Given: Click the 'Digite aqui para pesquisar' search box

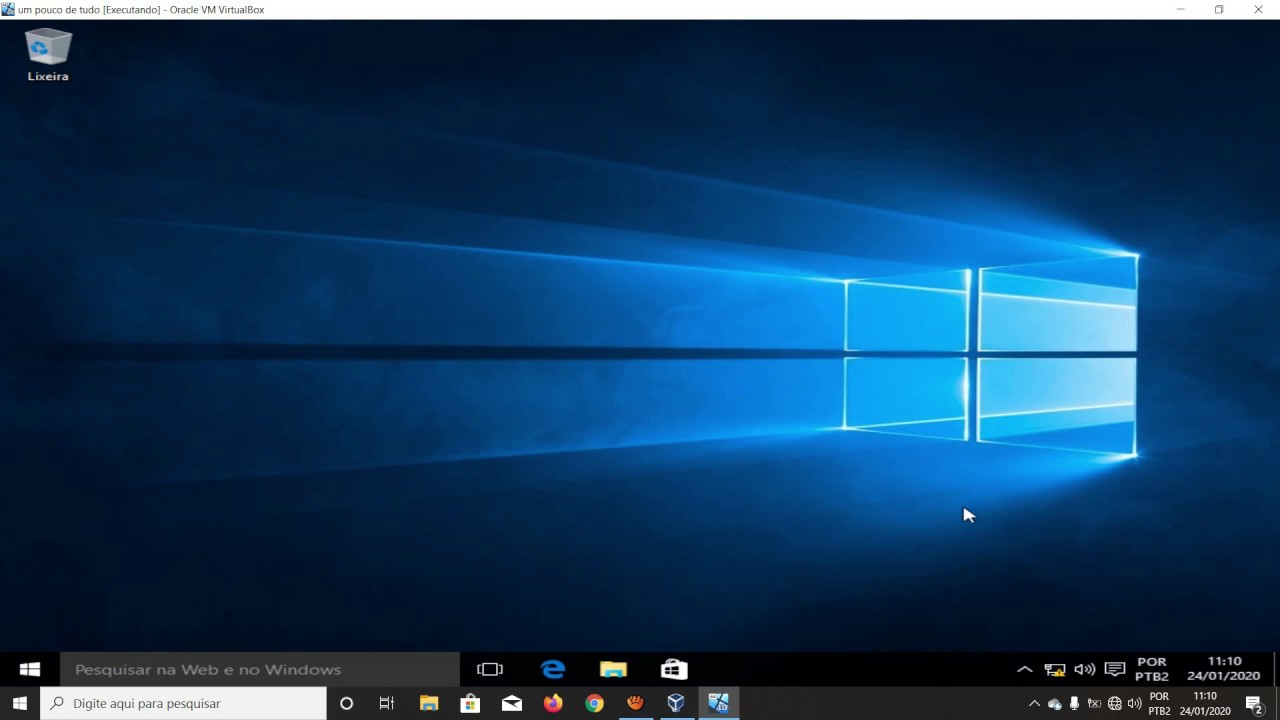Looking at the screenshot, I should [x=183, y=703].
